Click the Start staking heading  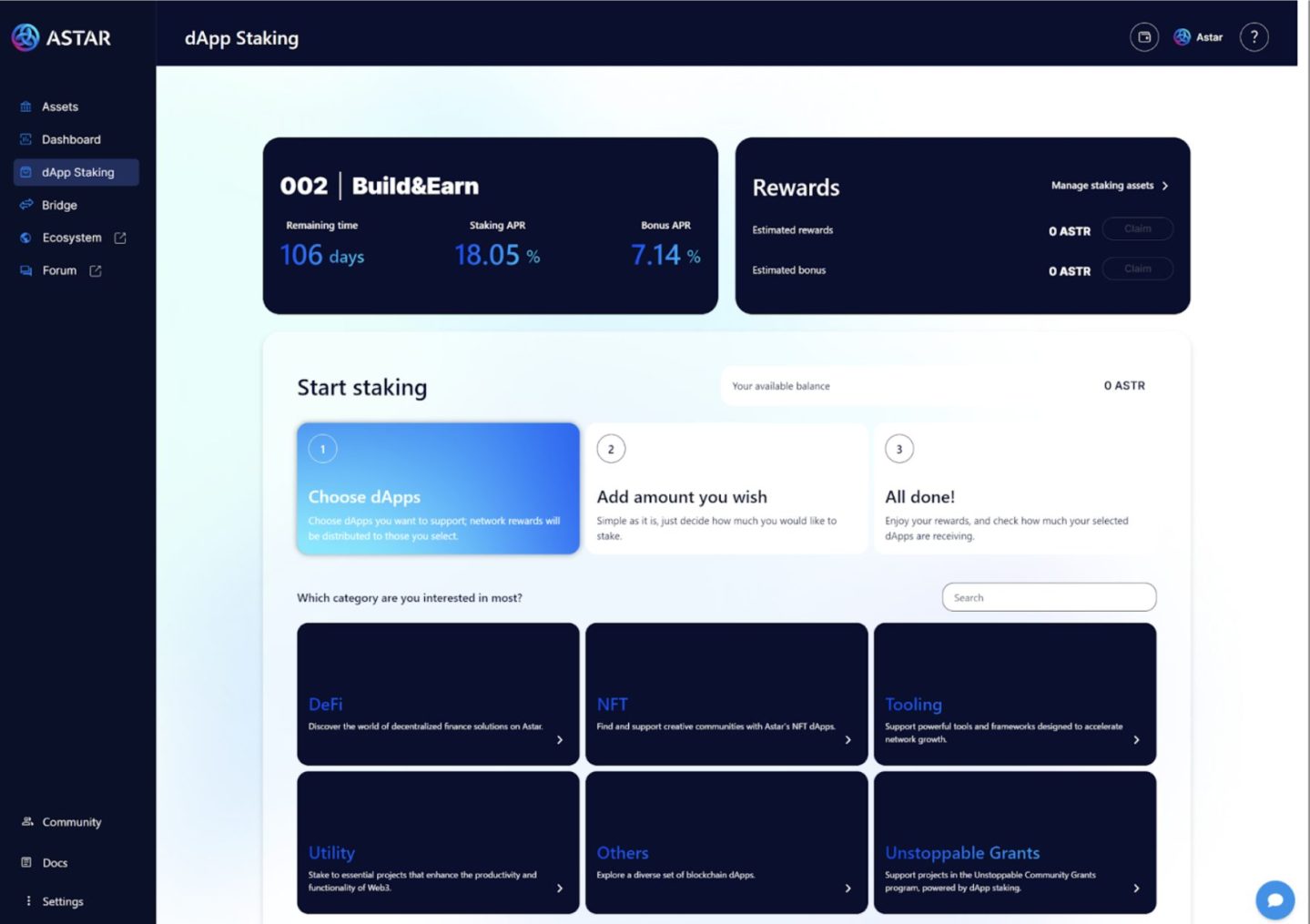pos(362,388)
